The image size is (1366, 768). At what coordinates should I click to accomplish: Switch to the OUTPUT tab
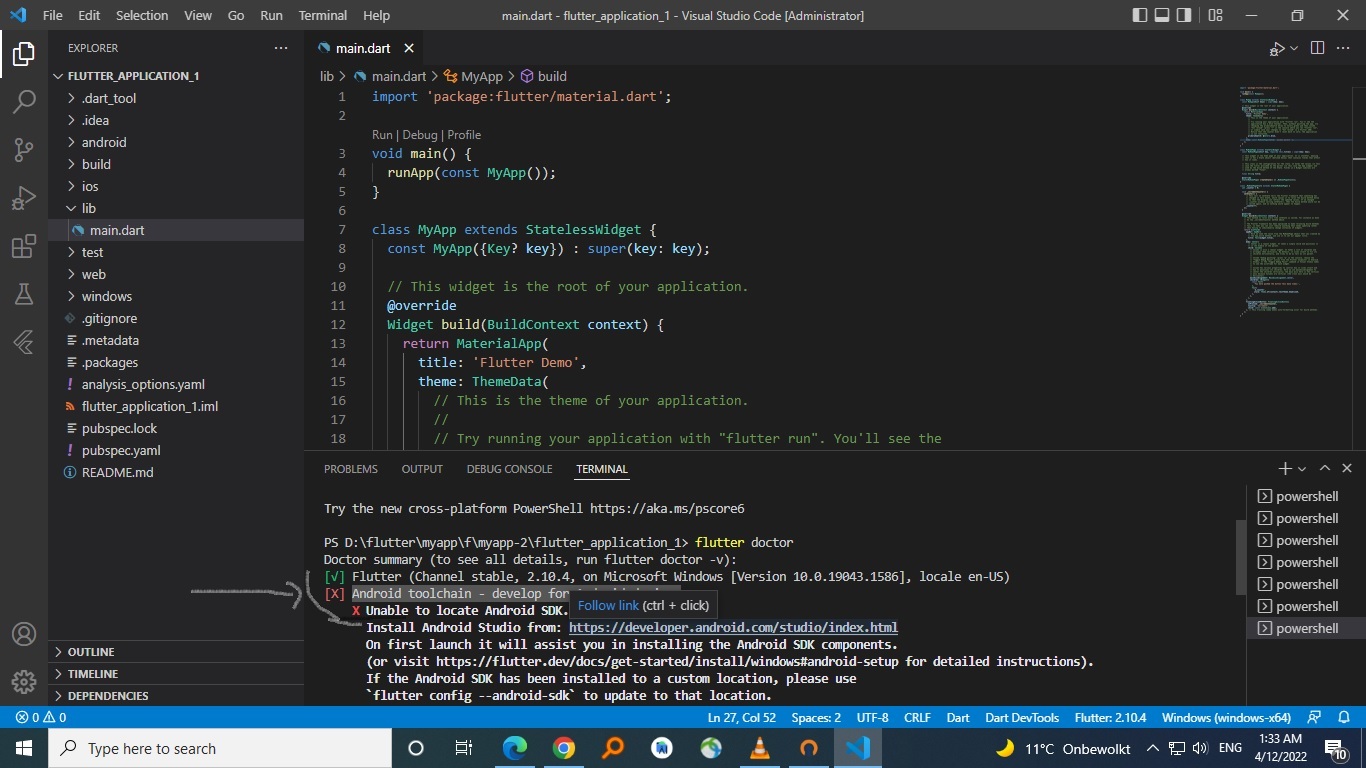pyautogui.click(x=422, y=468)
